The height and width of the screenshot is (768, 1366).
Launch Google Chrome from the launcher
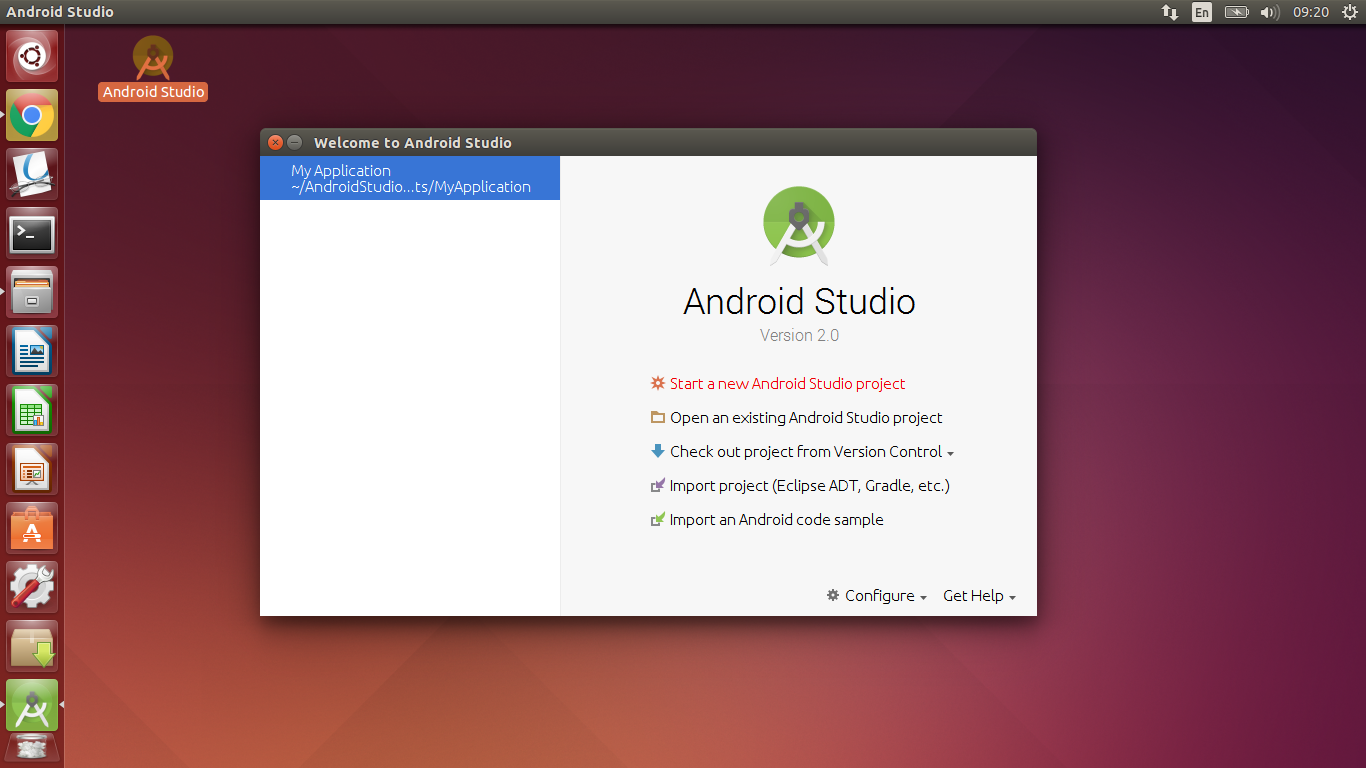point(32,116)
